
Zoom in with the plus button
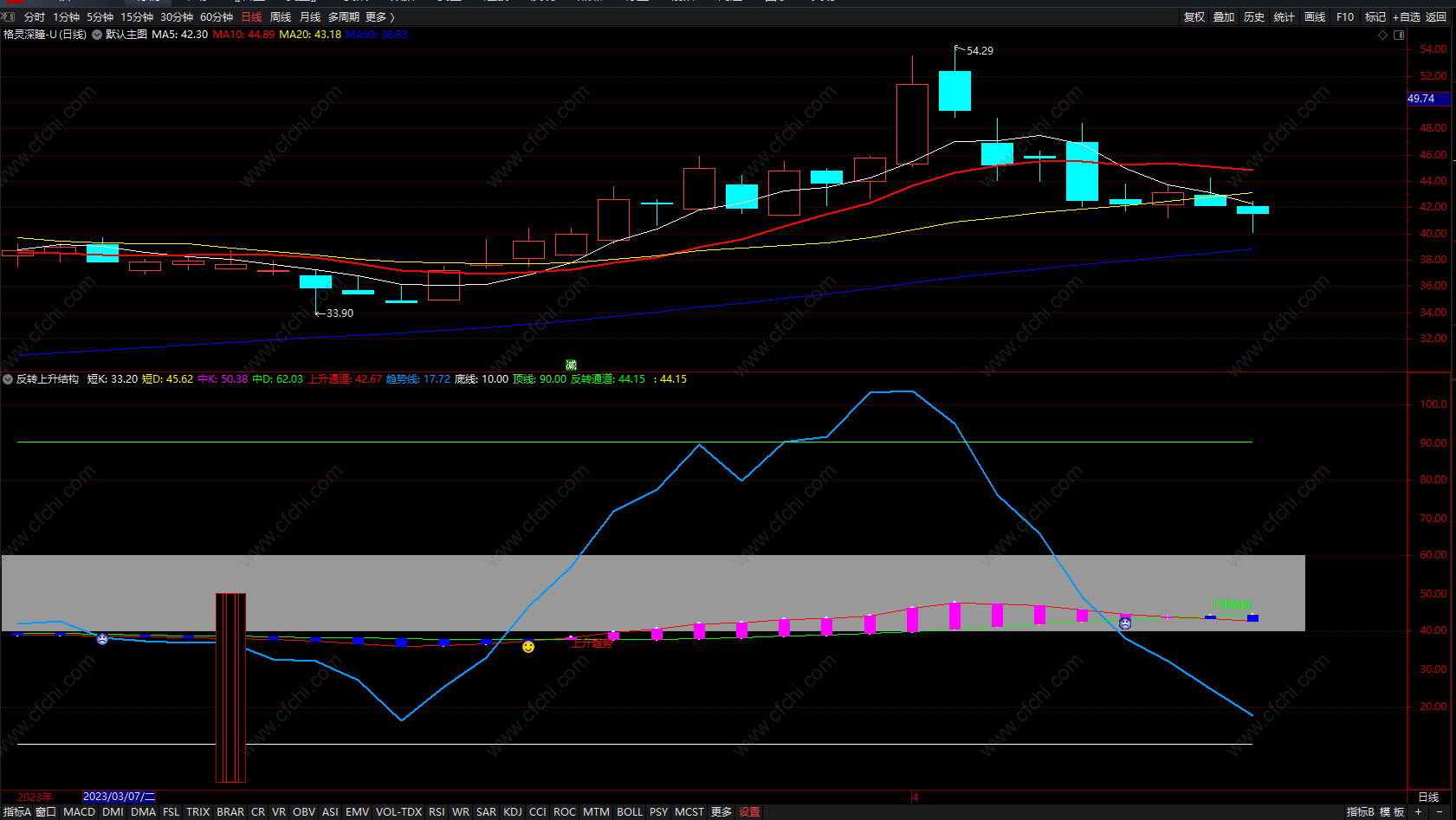[1418, 812]
